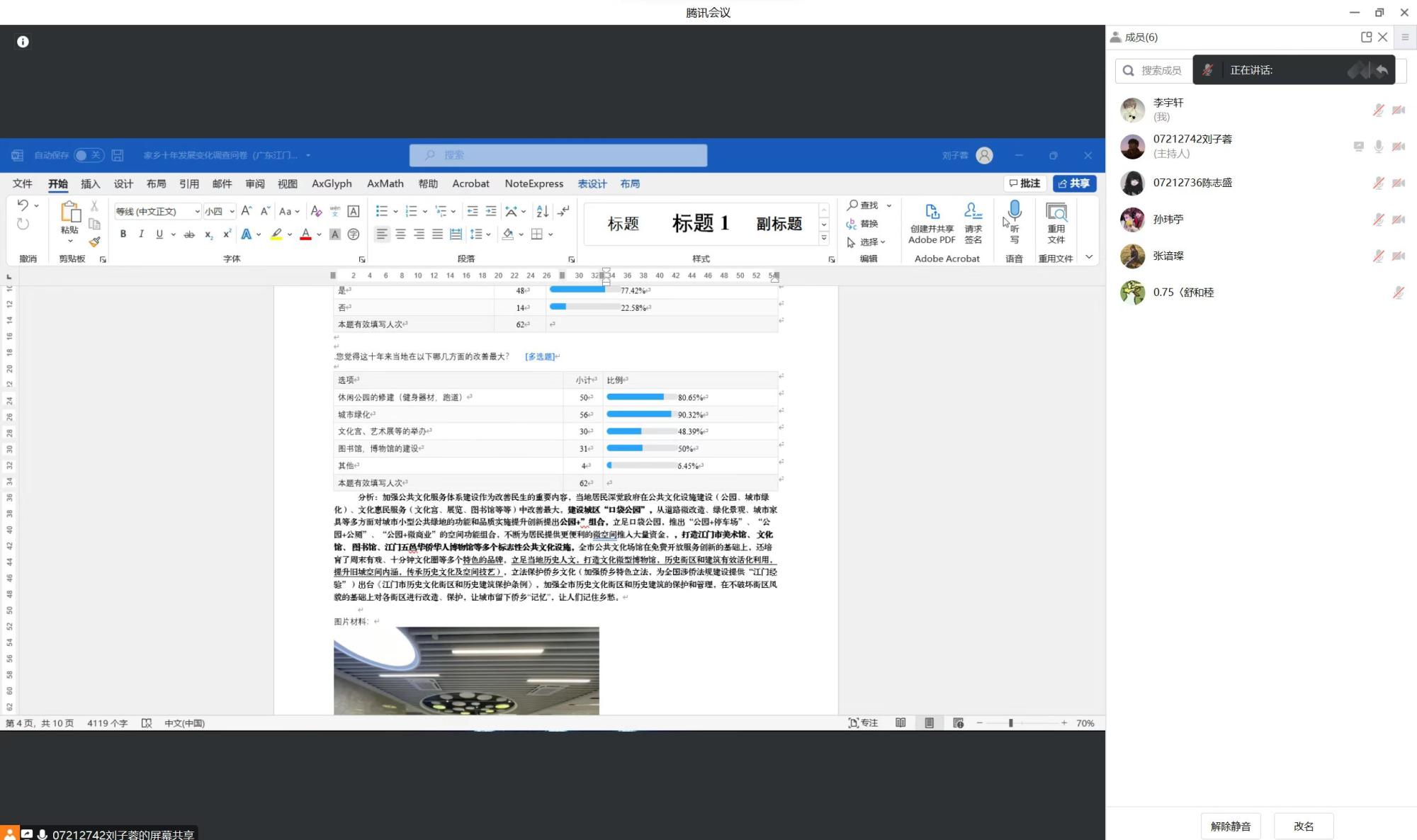Expand the font size dropdown
Screen dimensions: 1417x840
tap(232, 211)
